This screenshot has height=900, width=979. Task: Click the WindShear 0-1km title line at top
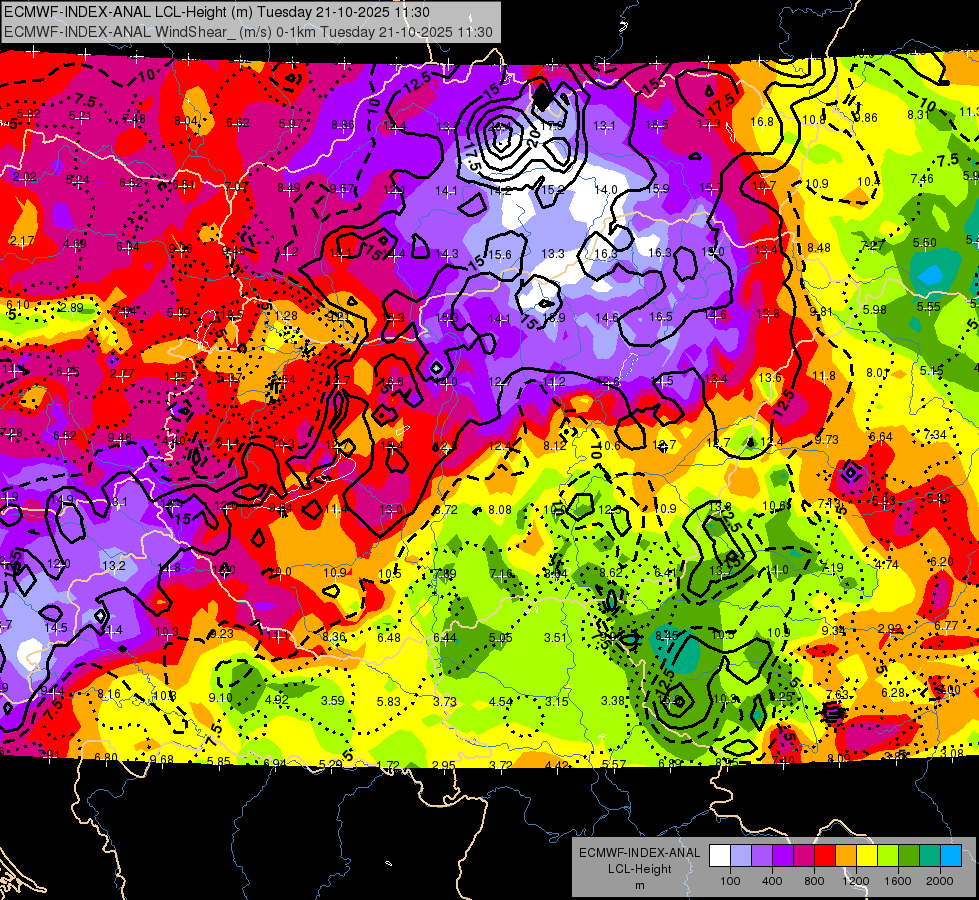click(248, 32)
